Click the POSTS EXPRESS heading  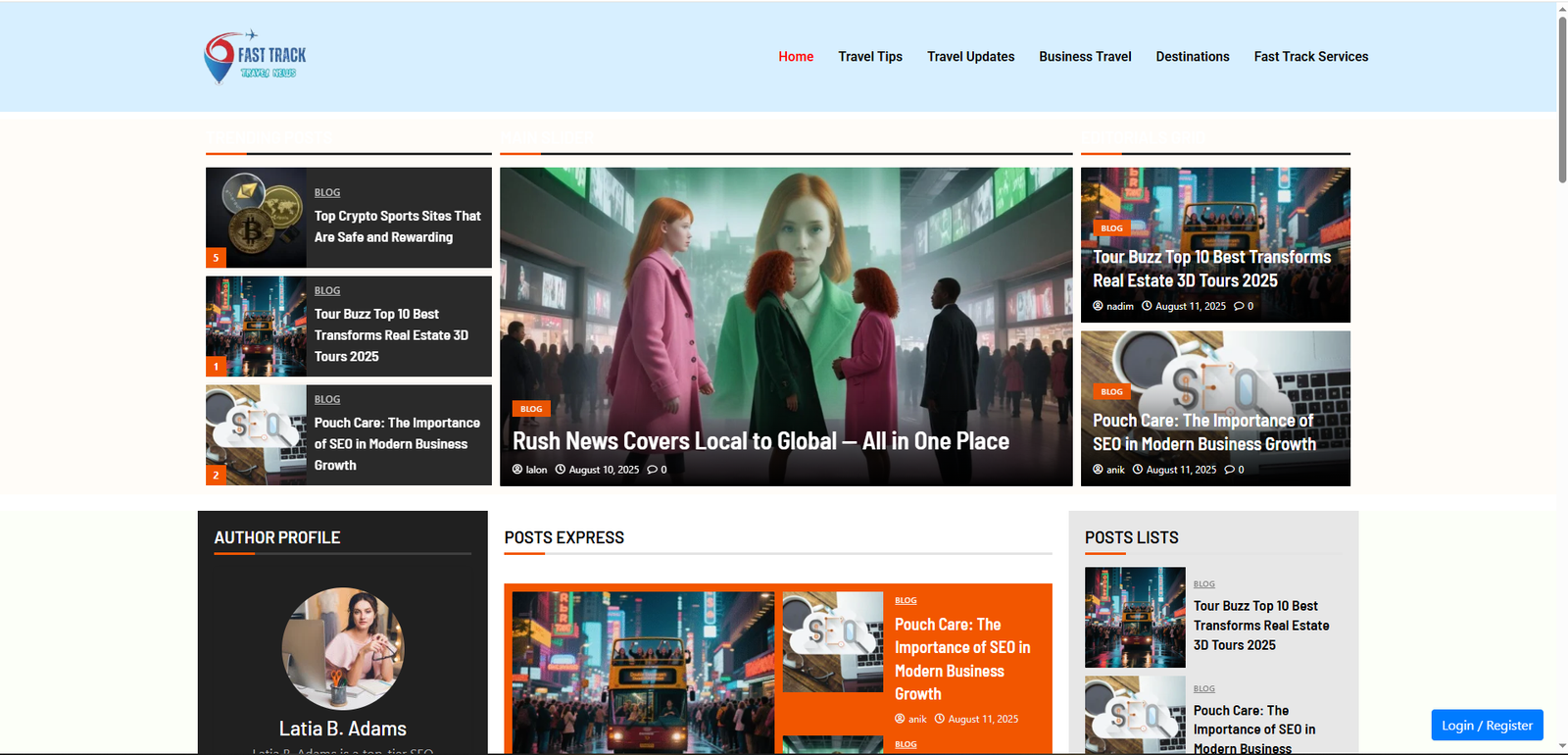[x=564, y=537]
